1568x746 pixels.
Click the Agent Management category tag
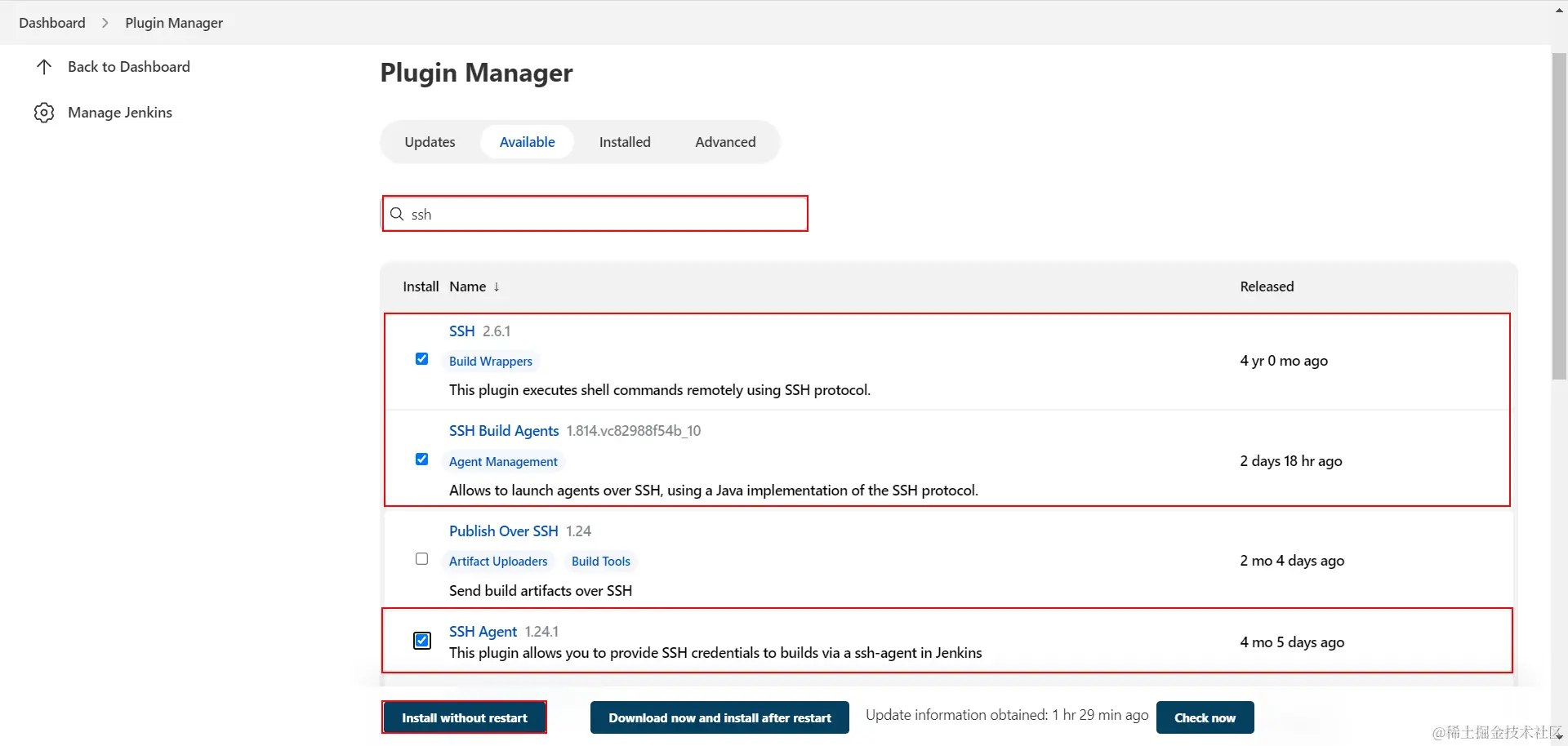[503, 462]
